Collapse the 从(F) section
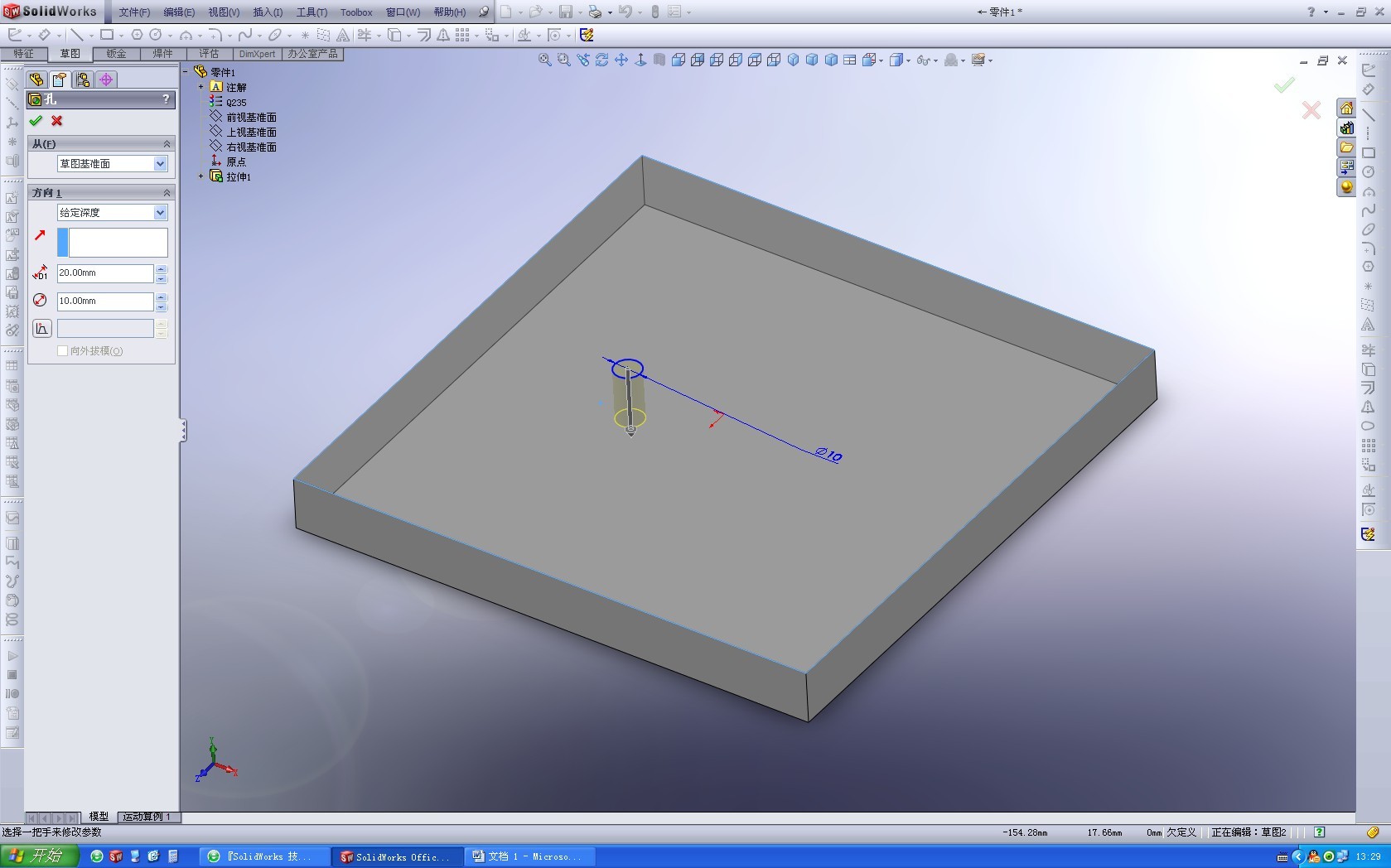Viewport: 1391px width, 868px height. pos(167,144)
